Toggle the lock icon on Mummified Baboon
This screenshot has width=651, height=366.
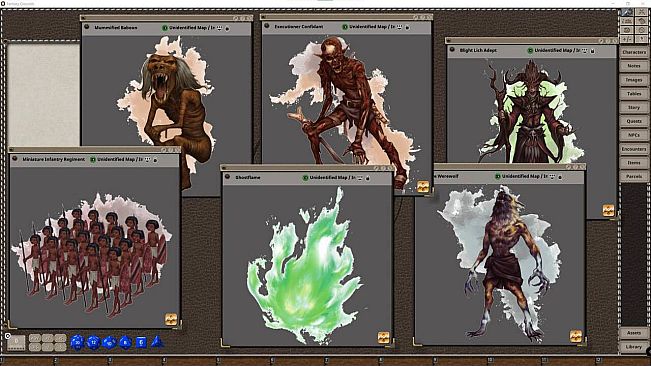[x=227, y=28]
